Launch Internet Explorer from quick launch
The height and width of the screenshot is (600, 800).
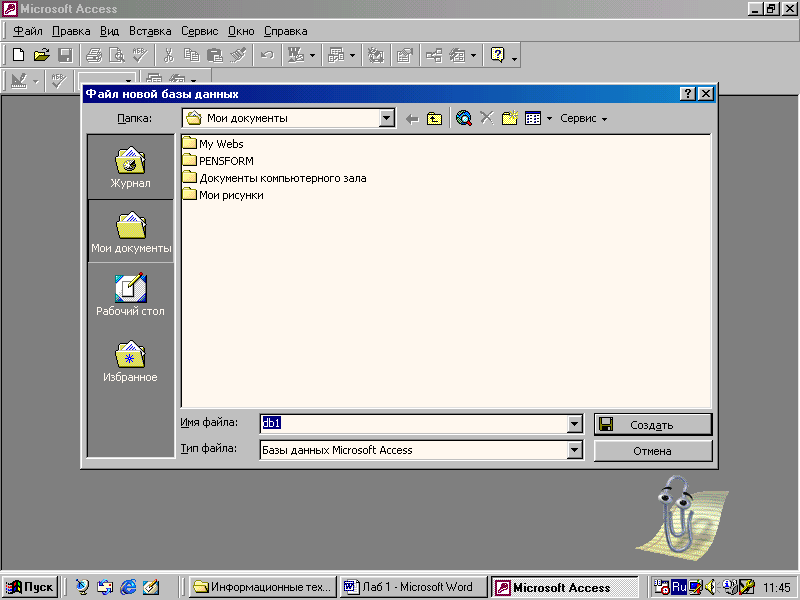click(128, 587)
